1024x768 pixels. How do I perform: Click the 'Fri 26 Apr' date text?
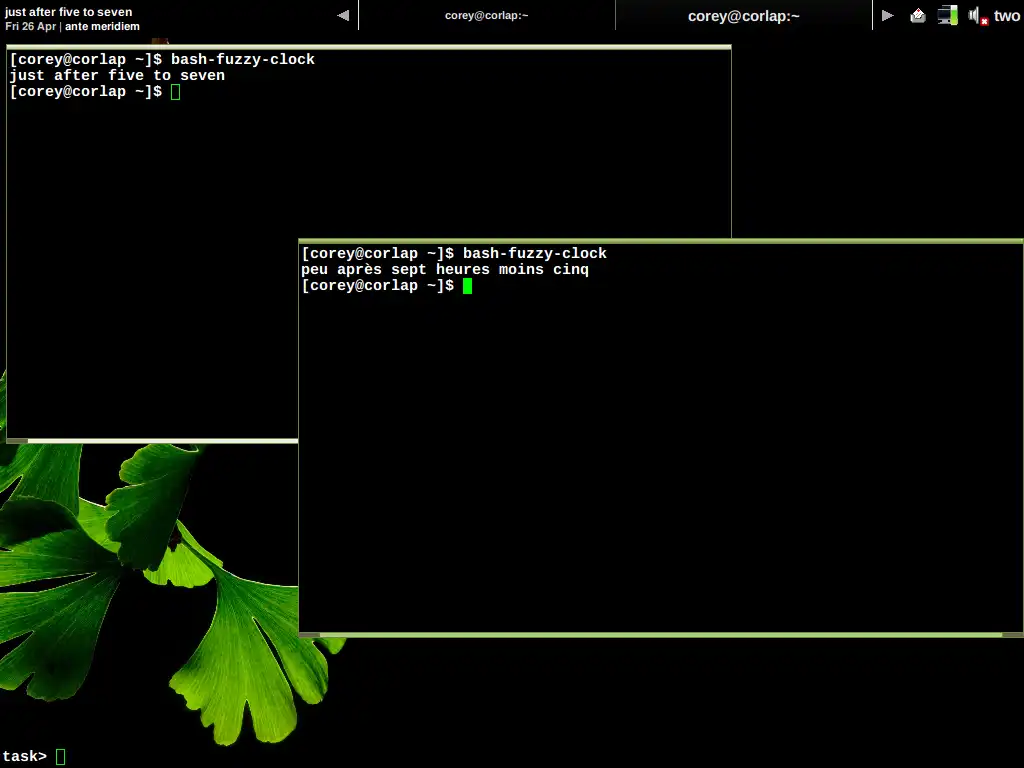(31, 26)
